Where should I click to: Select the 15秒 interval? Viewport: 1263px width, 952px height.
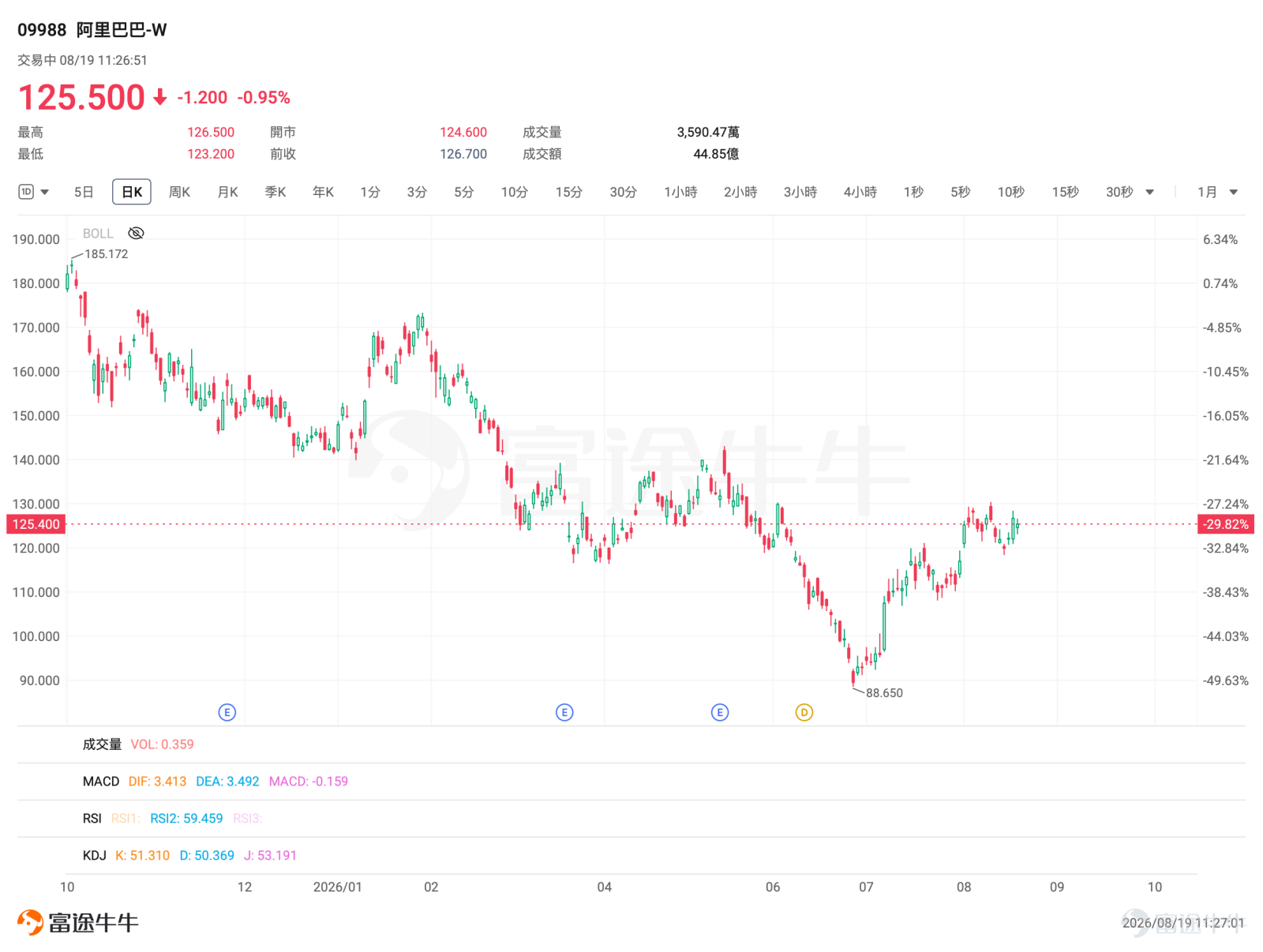[1065, 192]
